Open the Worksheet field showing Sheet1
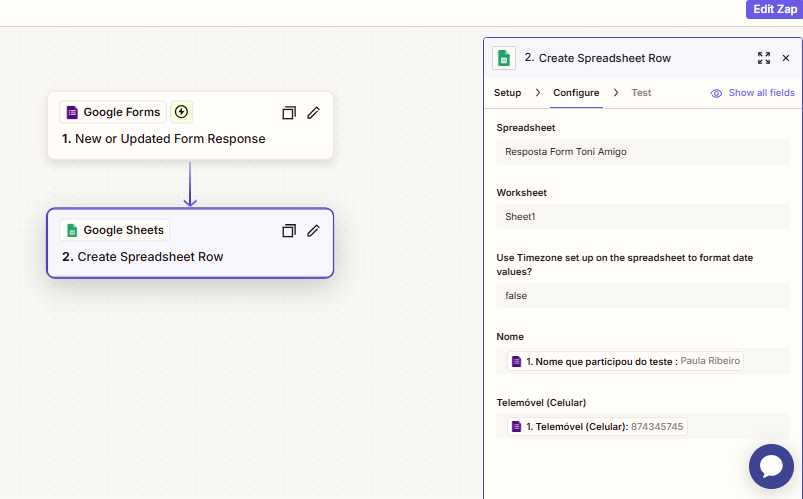The image size is (803, 499). 642,216
